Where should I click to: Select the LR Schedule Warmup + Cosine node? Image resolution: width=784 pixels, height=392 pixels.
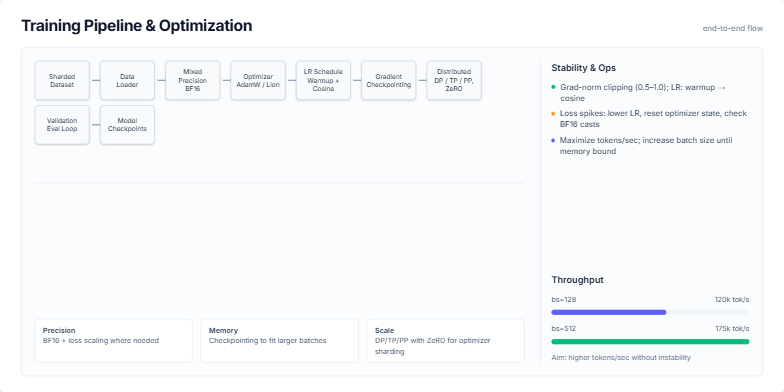coord(323,80)
